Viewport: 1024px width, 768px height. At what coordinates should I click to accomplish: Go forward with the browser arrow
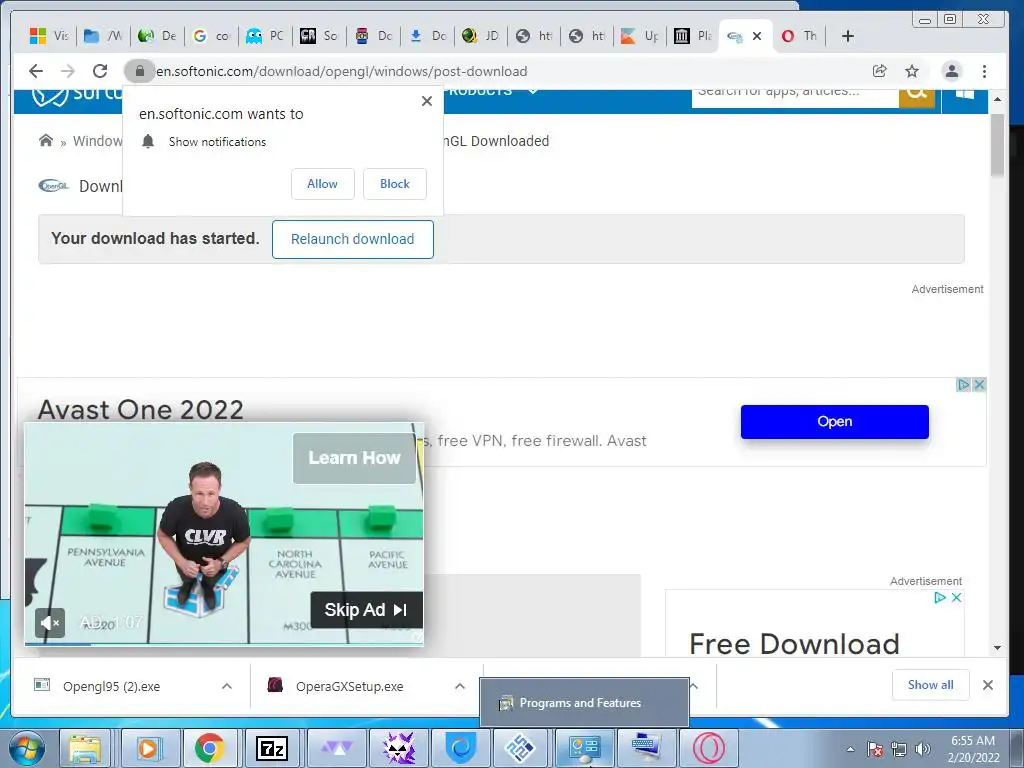[x=67, y=71]
